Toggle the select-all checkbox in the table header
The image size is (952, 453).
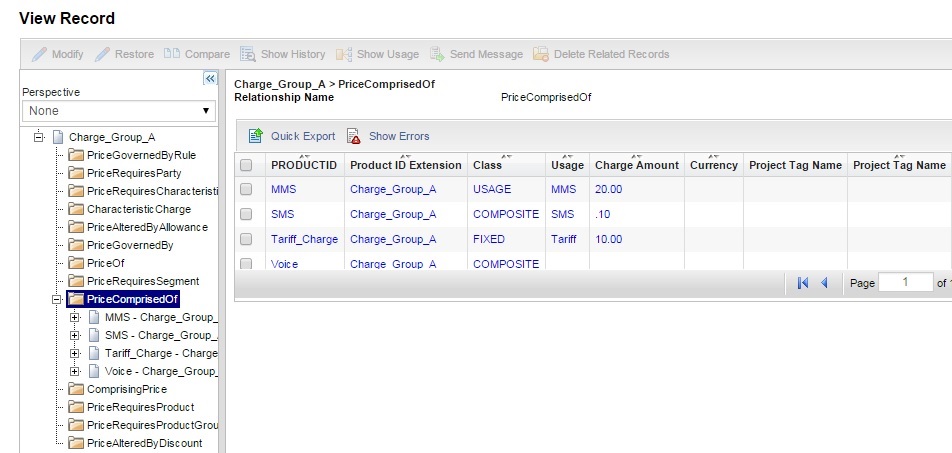246,165
